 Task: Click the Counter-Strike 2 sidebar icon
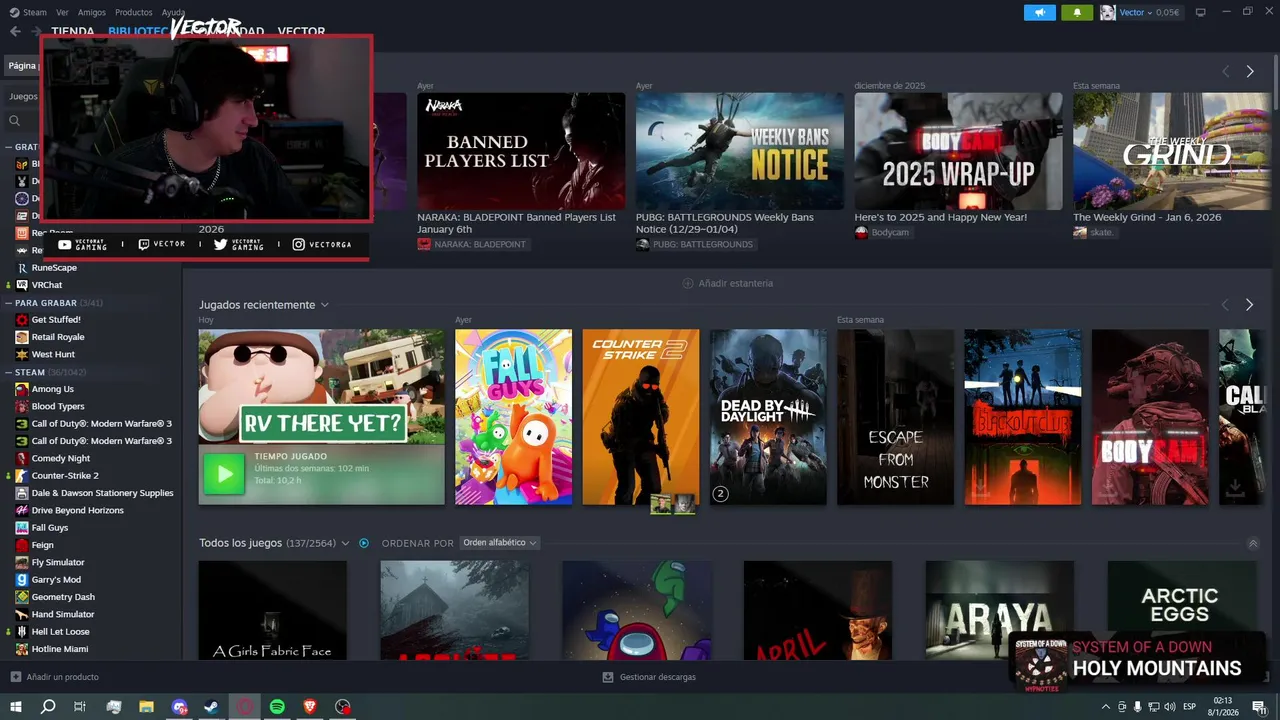[22, 476]
